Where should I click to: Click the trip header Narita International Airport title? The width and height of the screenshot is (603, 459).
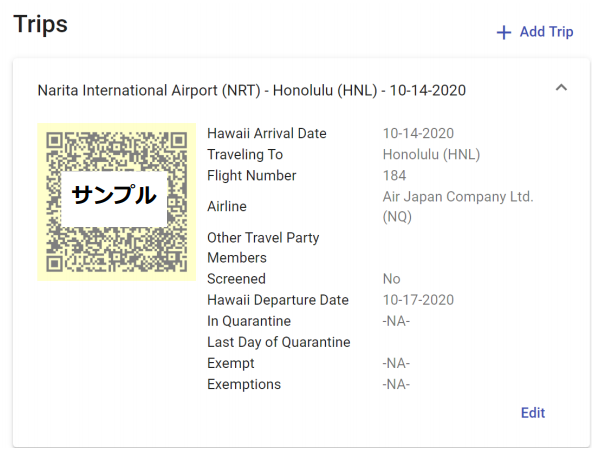(252, 90)
